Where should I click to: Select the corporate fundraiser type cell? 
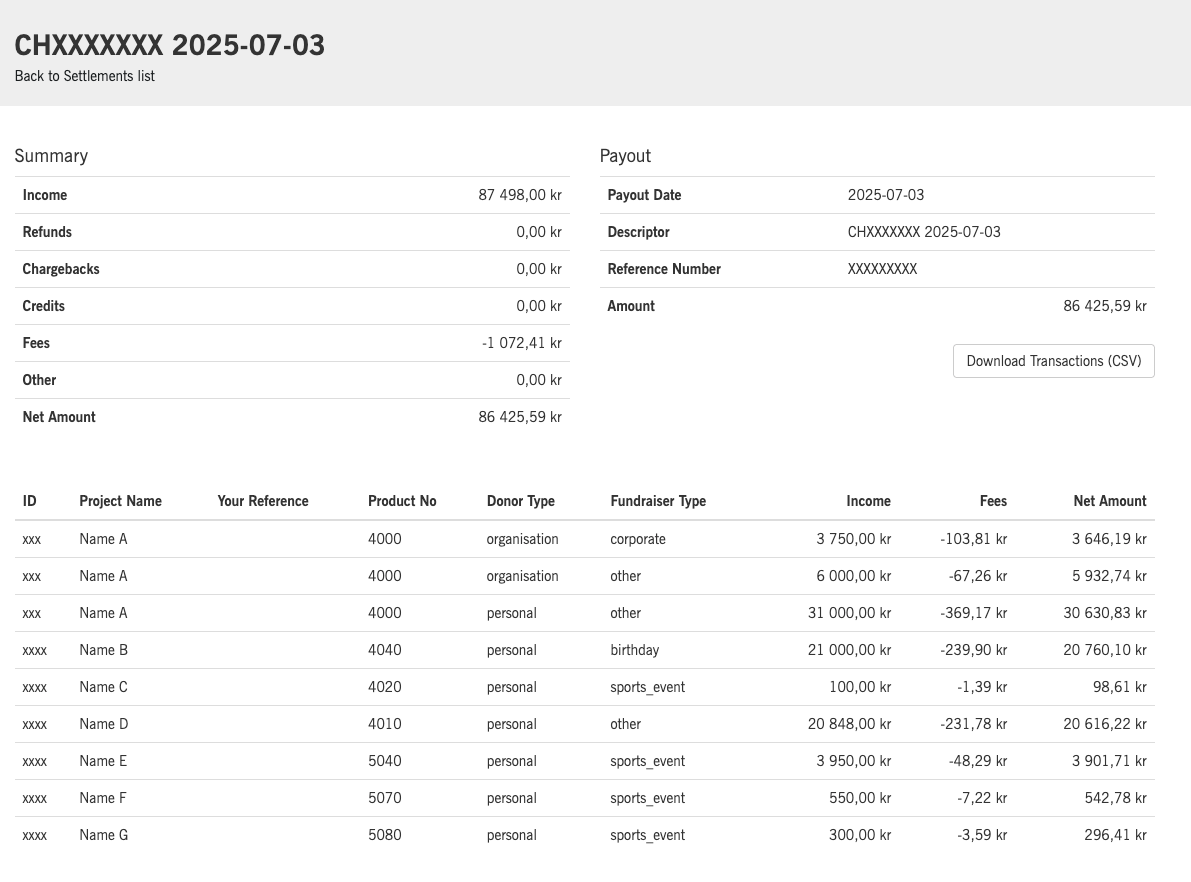637,539
